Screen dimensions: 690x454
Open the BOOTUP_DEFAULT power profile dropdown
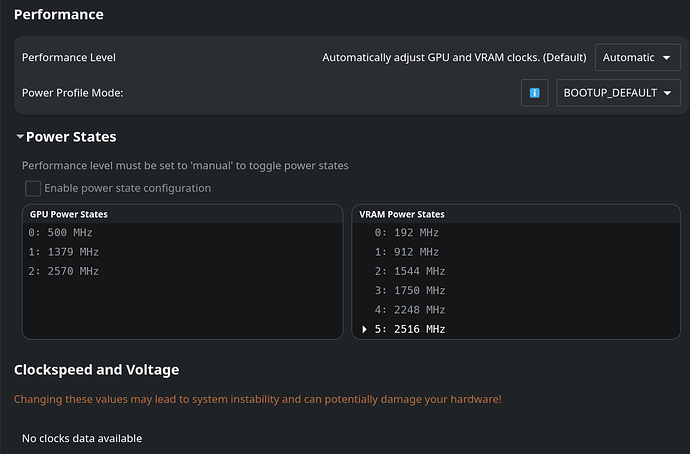[x=618, y=93]
